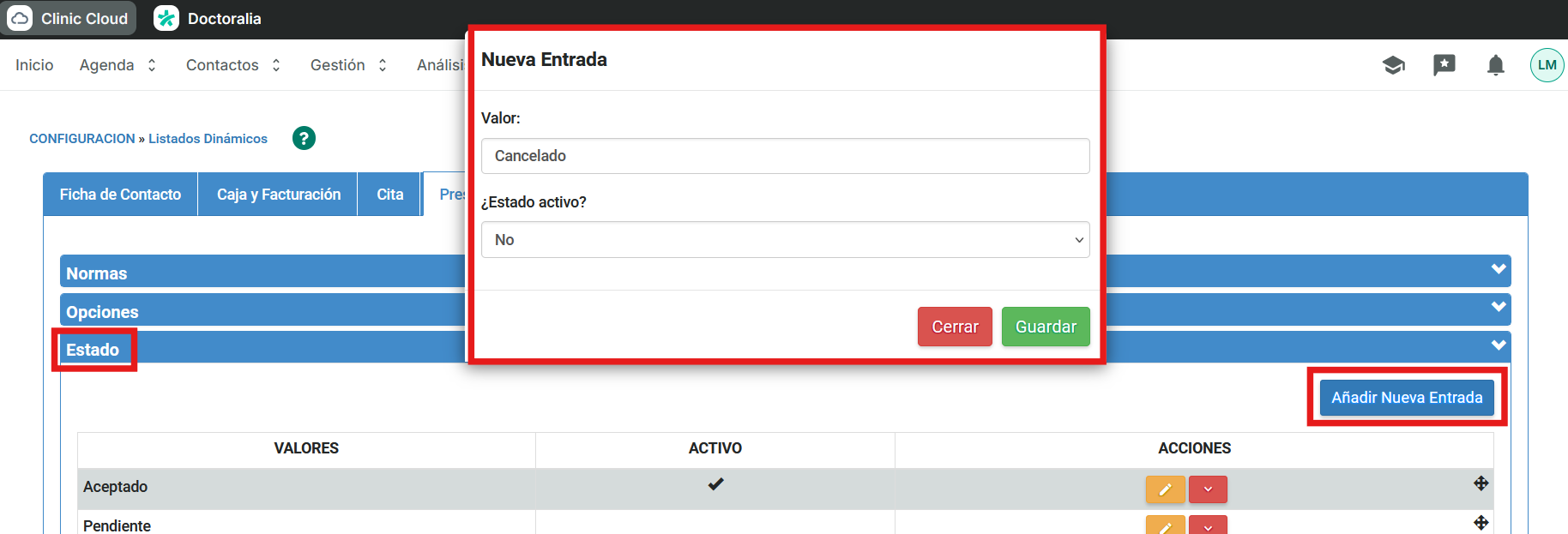This screenshot has height=534, width=1568.
Task: Click the move handle on Aceptado row
Action: [x=1481, y=483]
